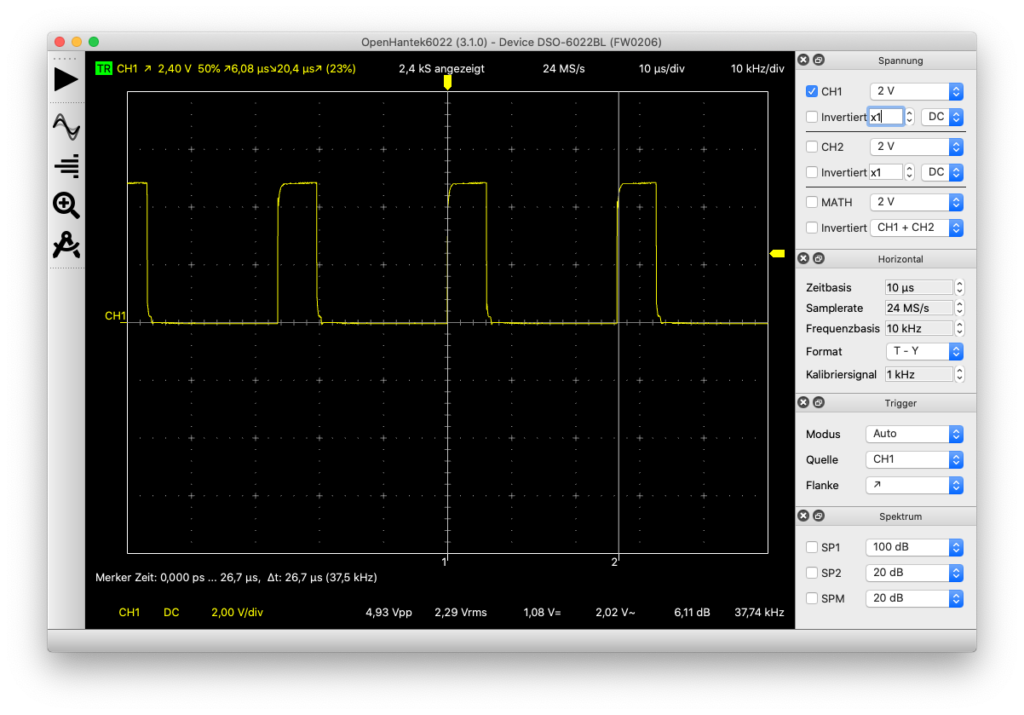The image size is (1024, 715).
Task: Click marker 1 label below the graph
Action: (445, 562)
